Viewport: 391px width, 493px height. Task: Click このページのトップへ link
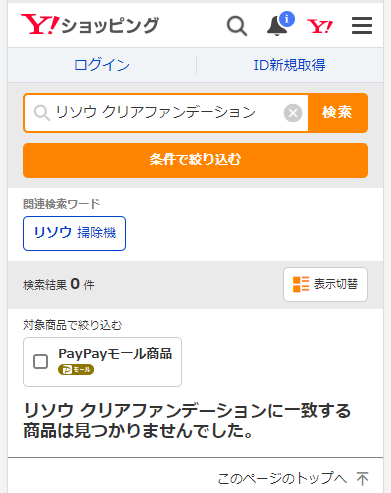[x=282, y=479]
